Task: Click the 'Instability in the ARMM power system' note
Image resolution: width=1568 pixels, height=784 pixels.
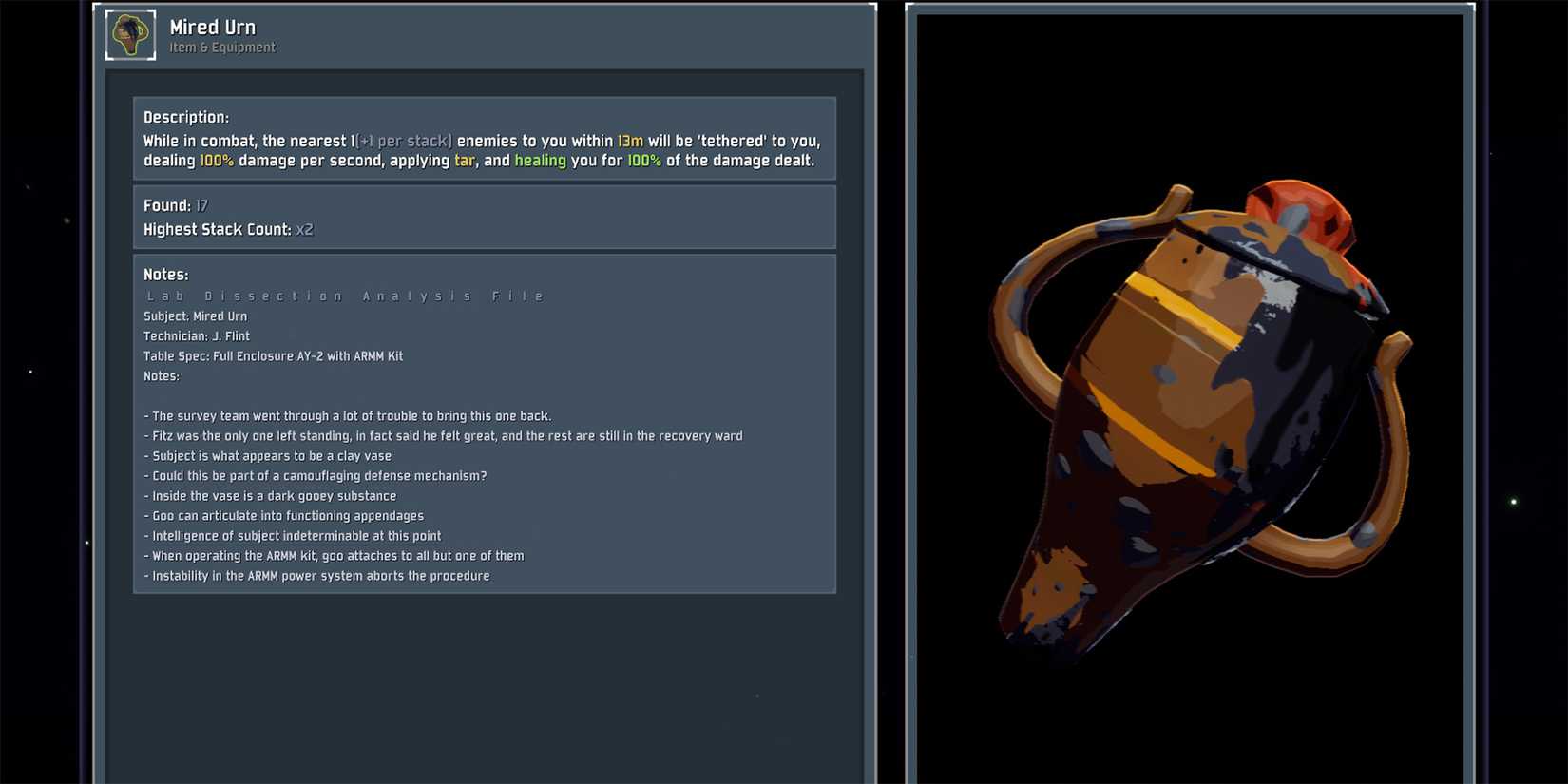Action: pos(316,576)
